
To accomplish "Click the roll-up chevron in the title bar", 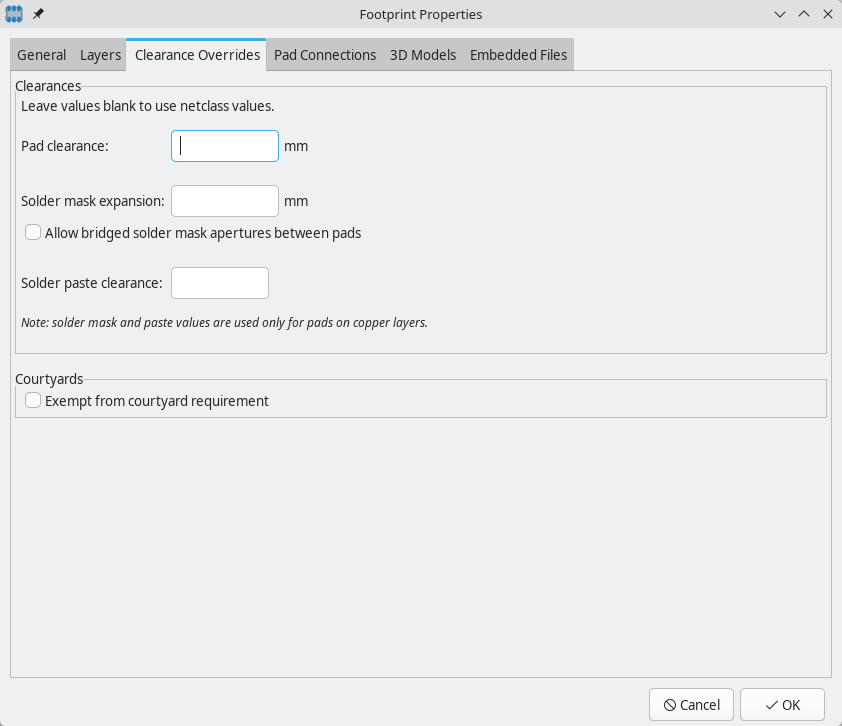I will click(x=803, y=14).
